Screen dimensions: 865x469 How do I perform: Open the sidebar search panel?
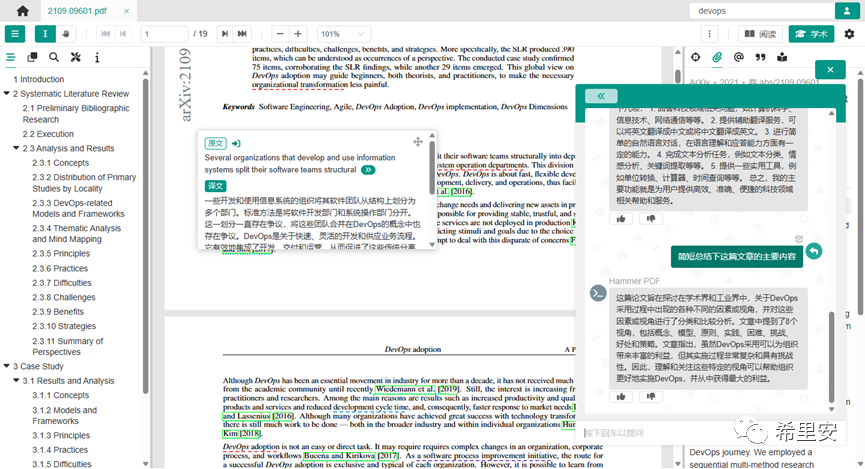pos(54,57)
